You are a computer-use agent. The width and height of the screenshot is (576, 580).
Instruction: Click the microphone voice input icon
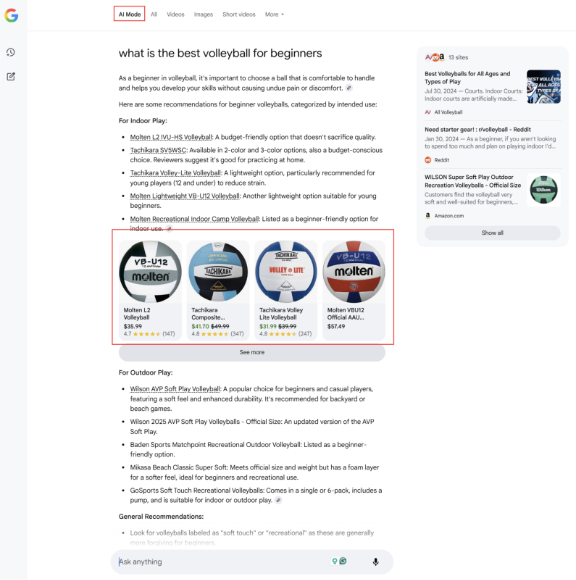tap(375, 562)
